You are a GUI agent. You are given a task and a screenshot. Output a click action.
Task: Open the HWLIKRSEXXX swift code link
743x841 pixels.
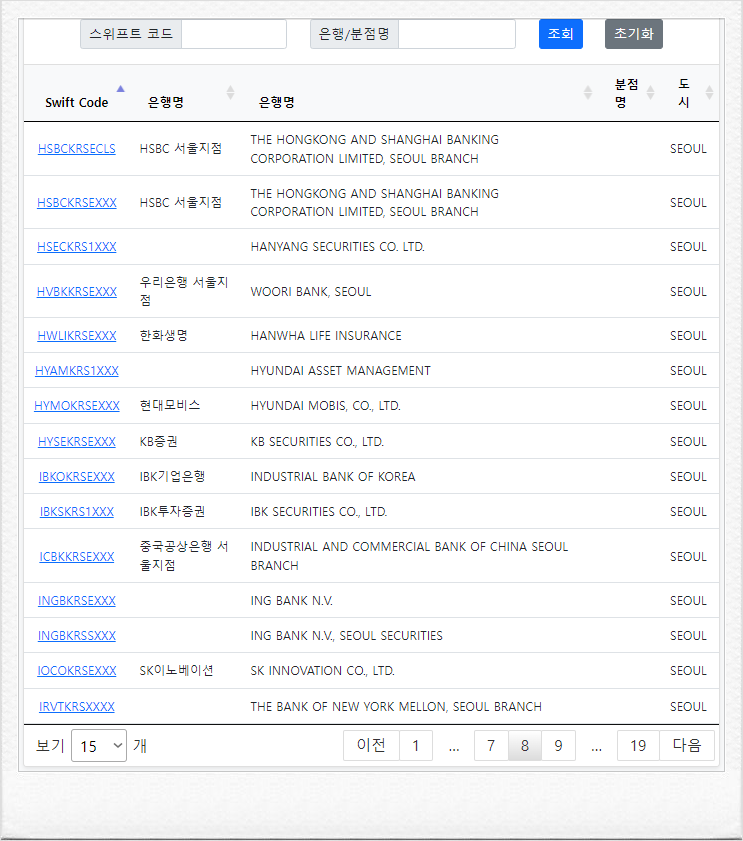click(77, 336)
